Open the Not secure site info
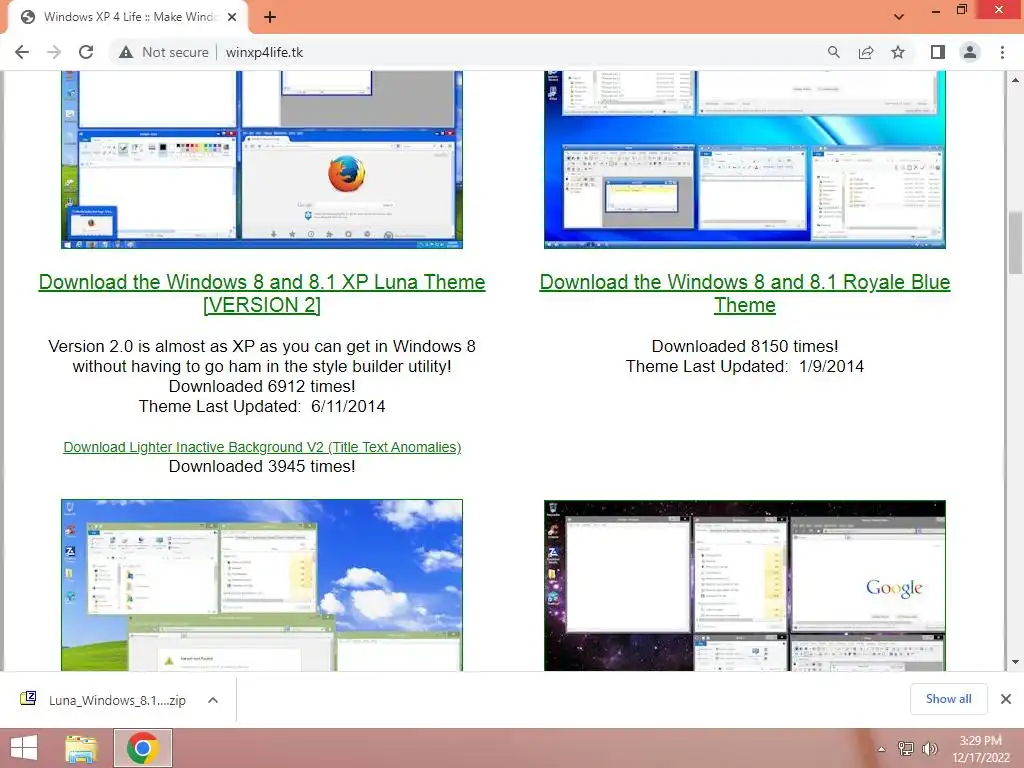The height and width of the screenshot is (768, 1024). click(x=164, y=52)
